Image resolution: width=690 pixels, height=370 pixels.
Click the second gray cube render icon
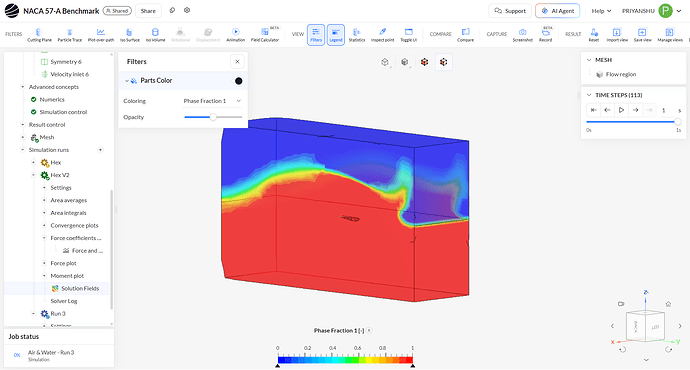(405, 62)
